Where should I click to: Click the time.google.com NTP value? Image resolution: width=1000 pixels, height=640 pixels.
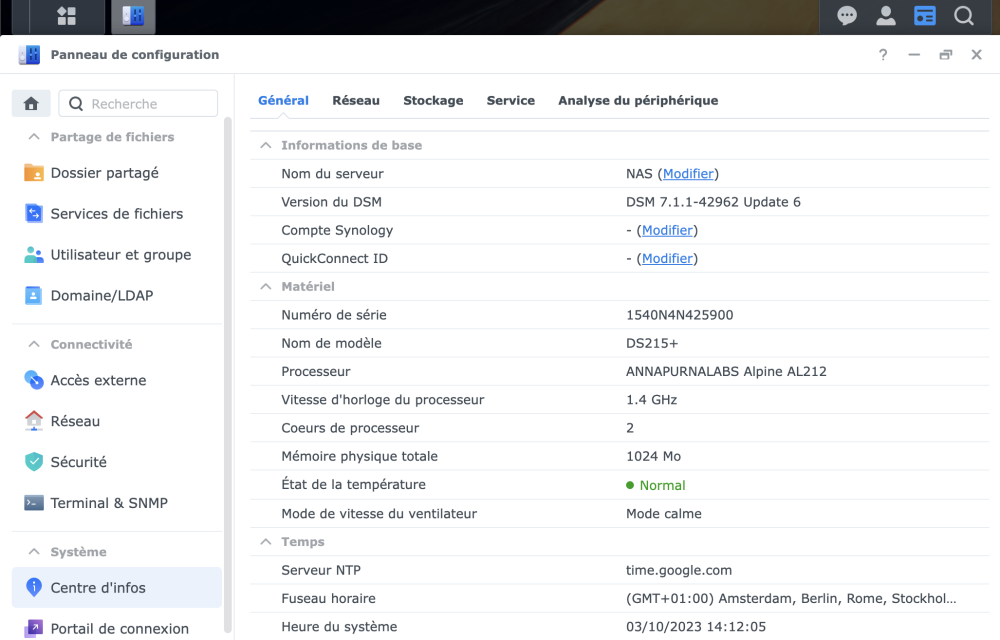679,570
